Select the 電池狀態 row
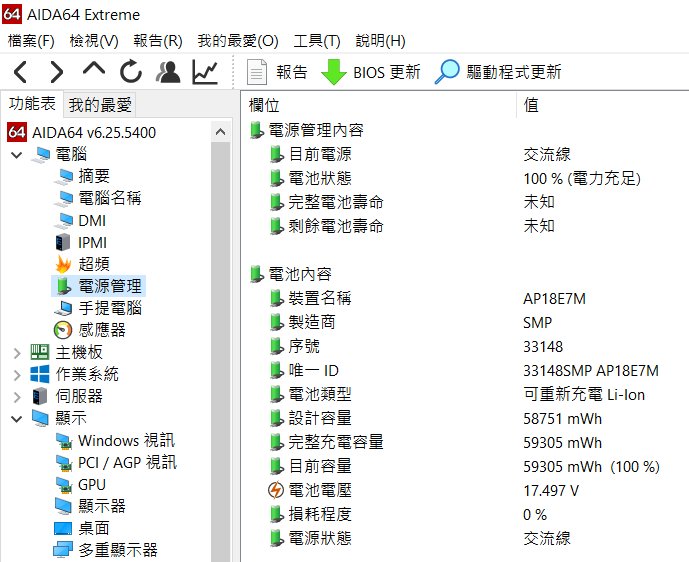This screenshot has width=689, height=562. tap(464, 178)
